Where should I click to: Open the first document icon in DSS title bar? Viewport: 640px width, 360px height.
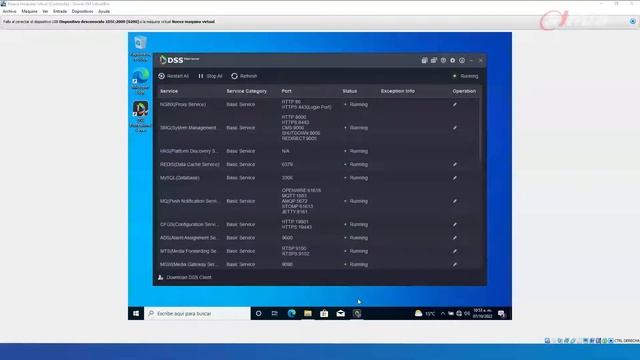[x=424, y=60]
